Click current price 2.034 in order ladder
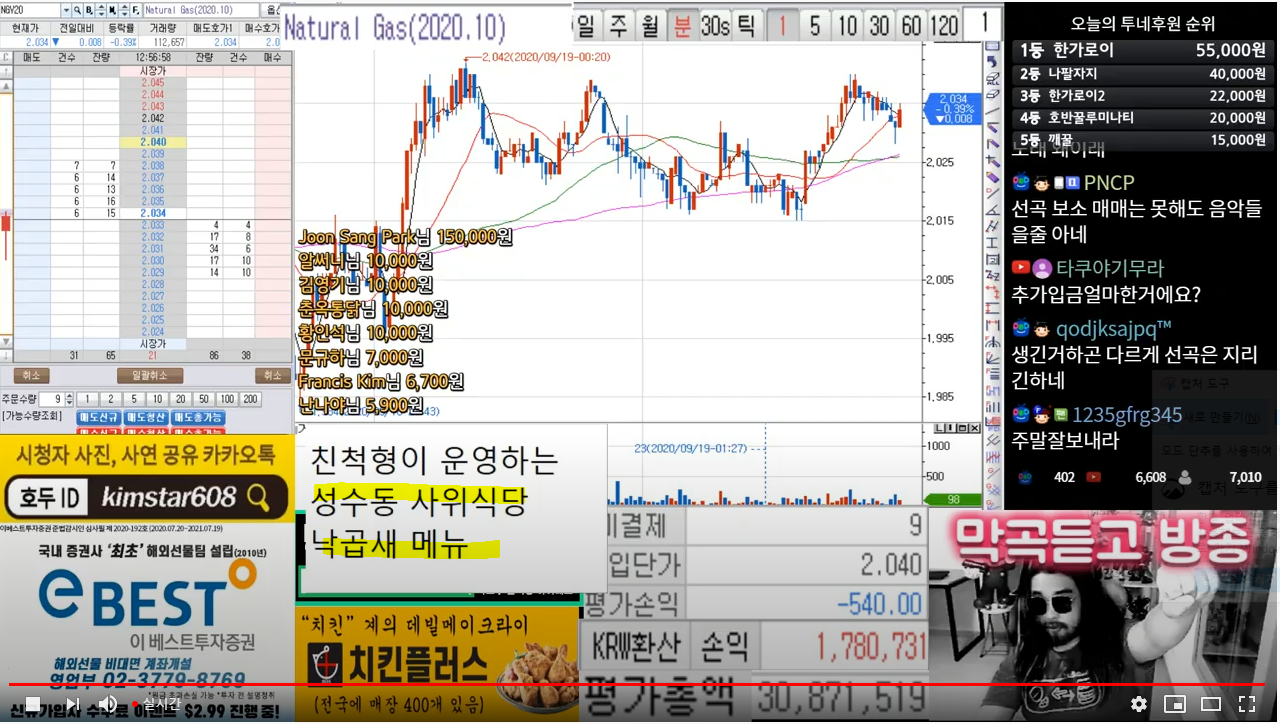This screenshot has width=1280, height=724. [152, 212]
